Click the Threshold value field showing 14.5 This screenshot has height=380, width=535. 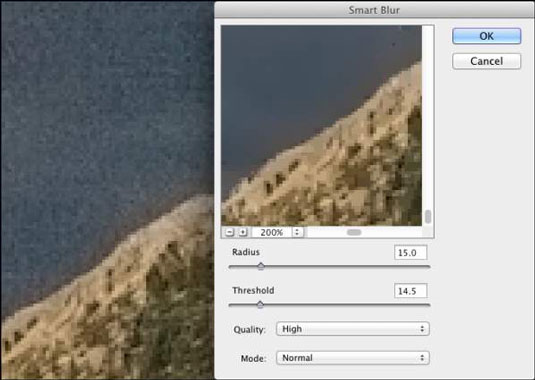coord(410,291)
